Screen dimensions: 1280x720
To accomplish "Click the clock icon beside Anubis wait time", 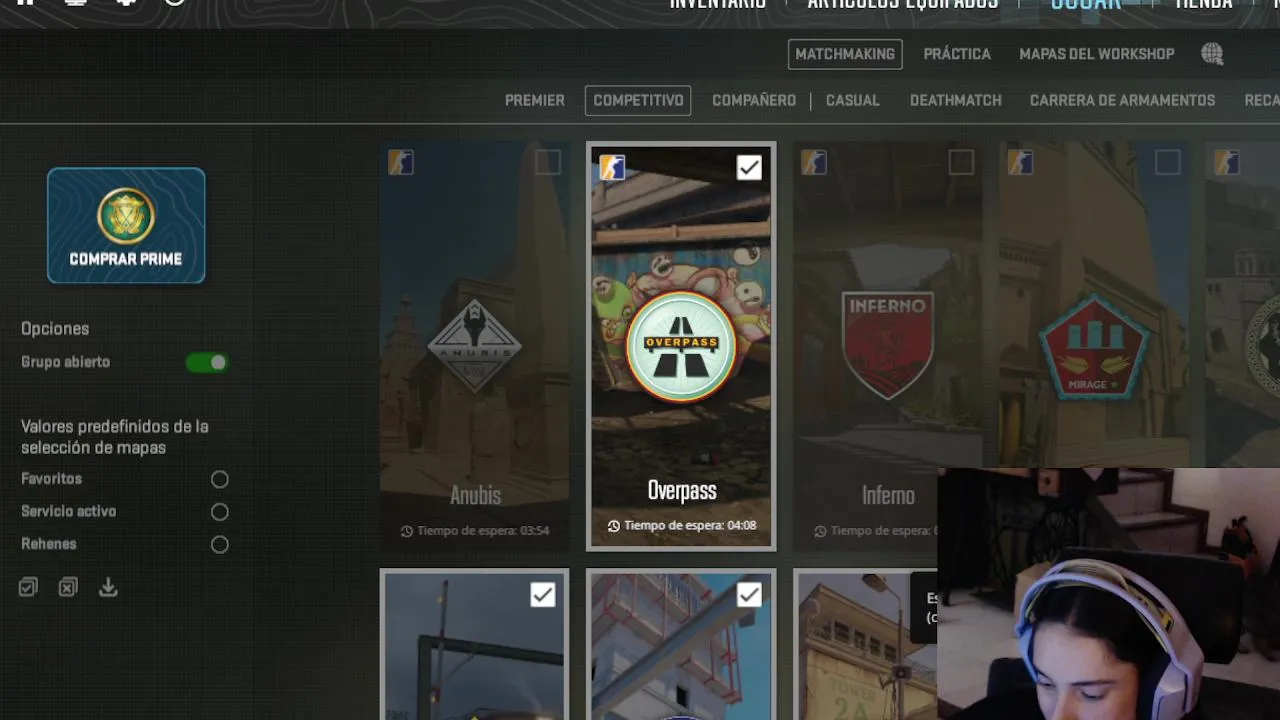I will coord(407,531).
